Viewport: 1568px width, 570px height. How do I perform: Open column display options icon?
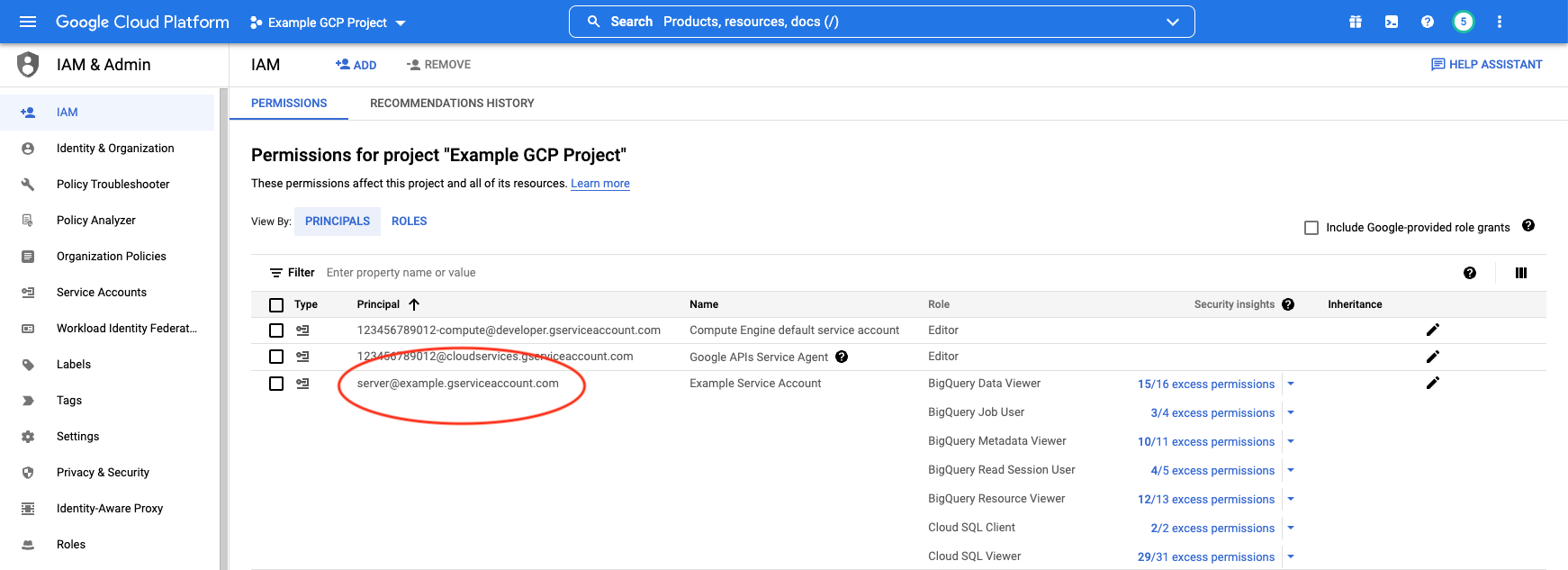click(x=1521, y=273)
